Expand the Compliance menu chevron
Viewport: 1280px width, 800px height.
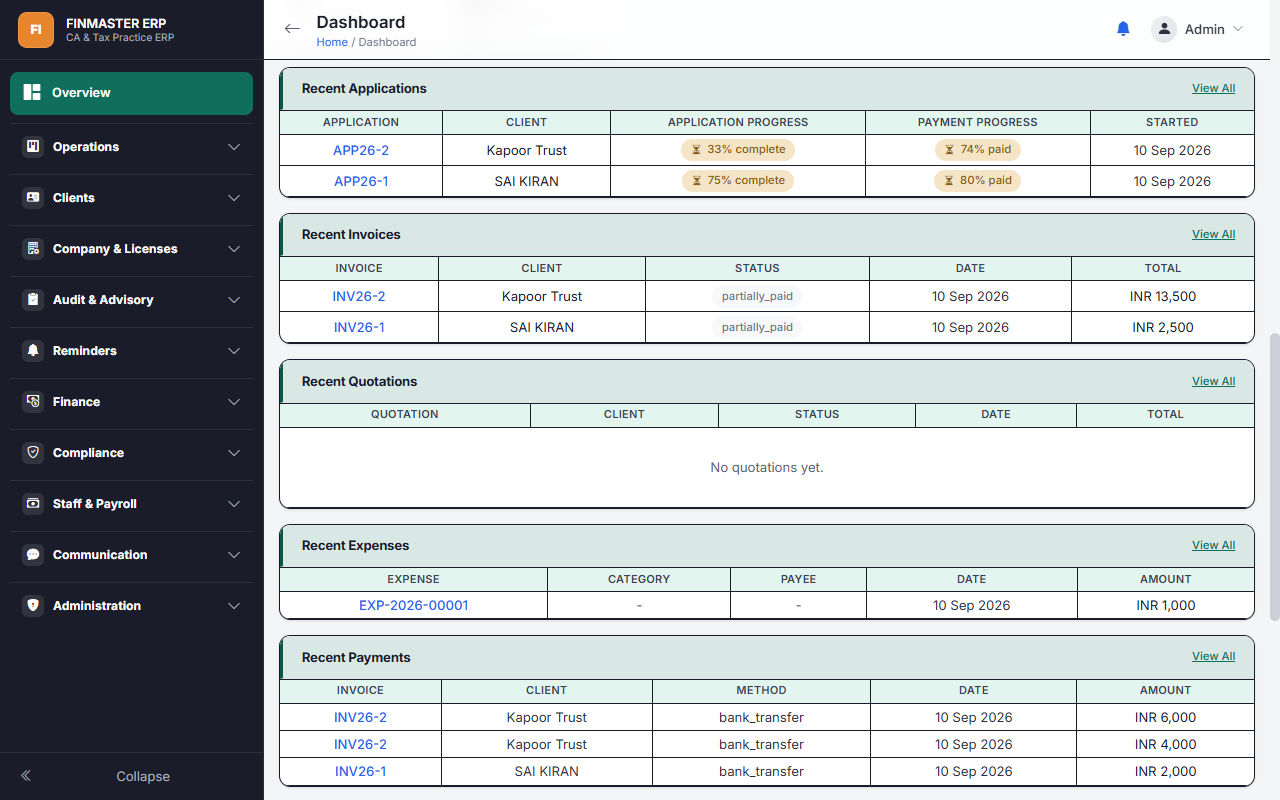pyautogui.click(x=234, y=453)
